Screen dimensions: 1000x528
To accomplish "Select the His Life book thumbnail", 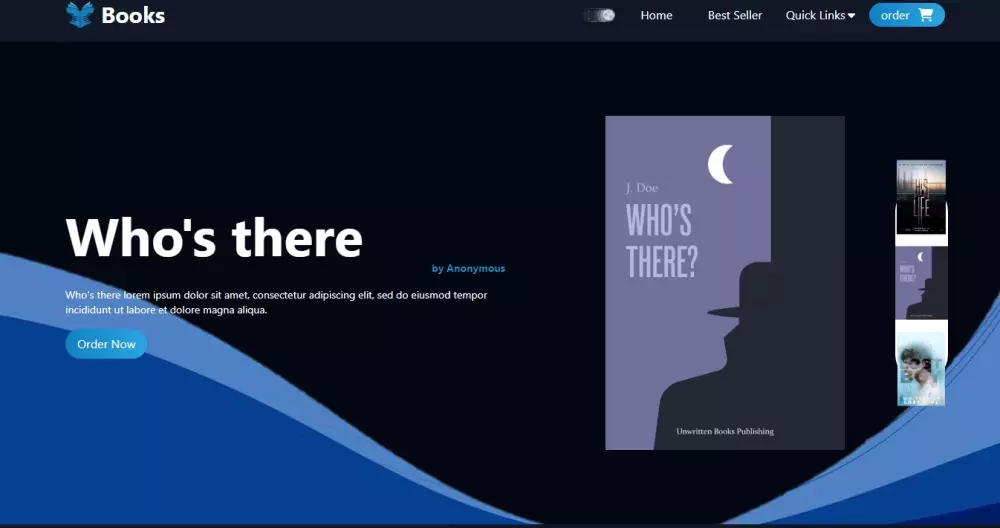I will (x=921, y=197).
